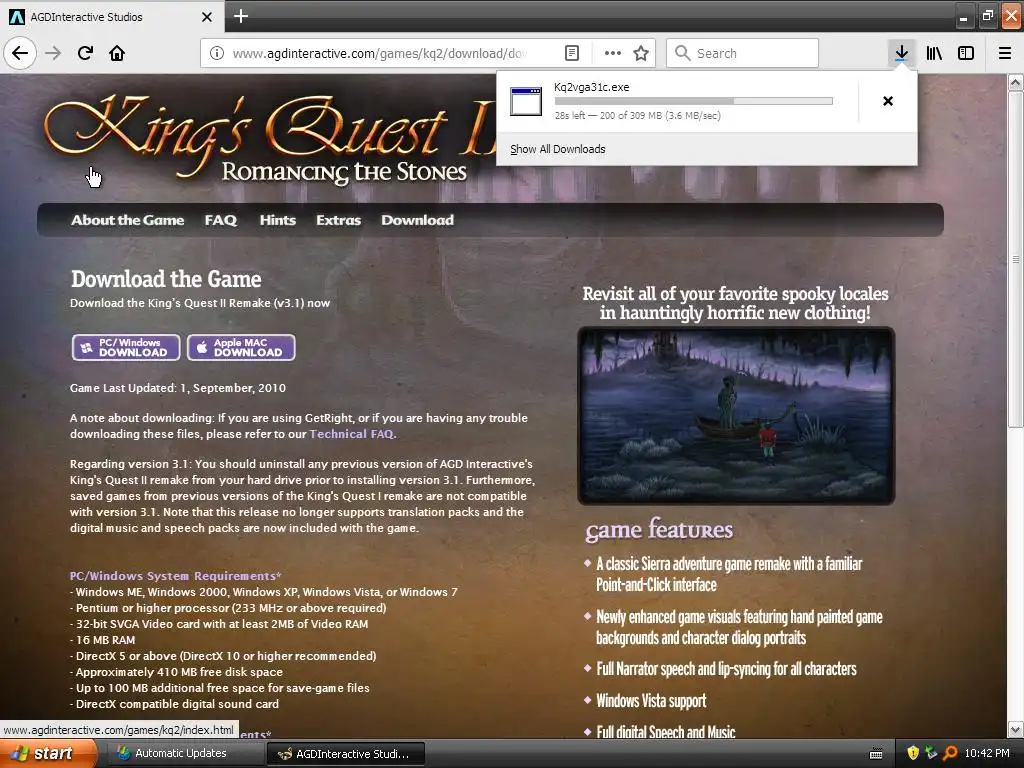The width and height of the screenshot is (1024, 768).
Task: Click "Download the Game" heading
Action: point(166,279)
